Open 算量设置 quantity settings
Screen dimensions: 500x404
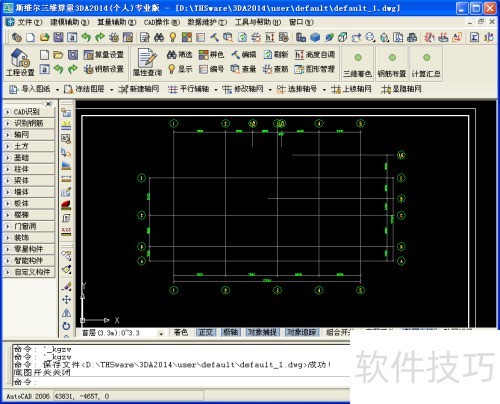104,54
